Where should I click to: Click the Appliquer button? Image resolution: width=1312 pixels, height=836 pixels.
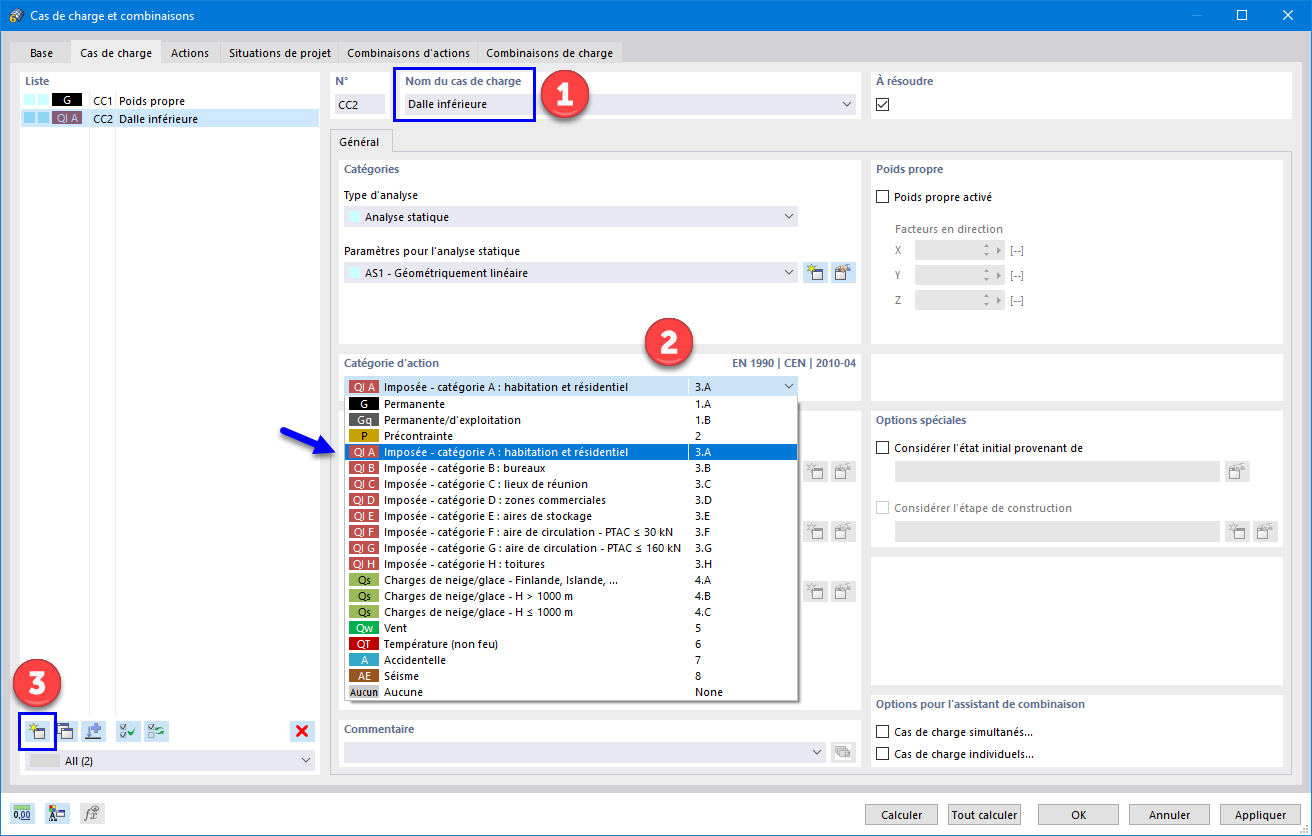pos(1260,815)
